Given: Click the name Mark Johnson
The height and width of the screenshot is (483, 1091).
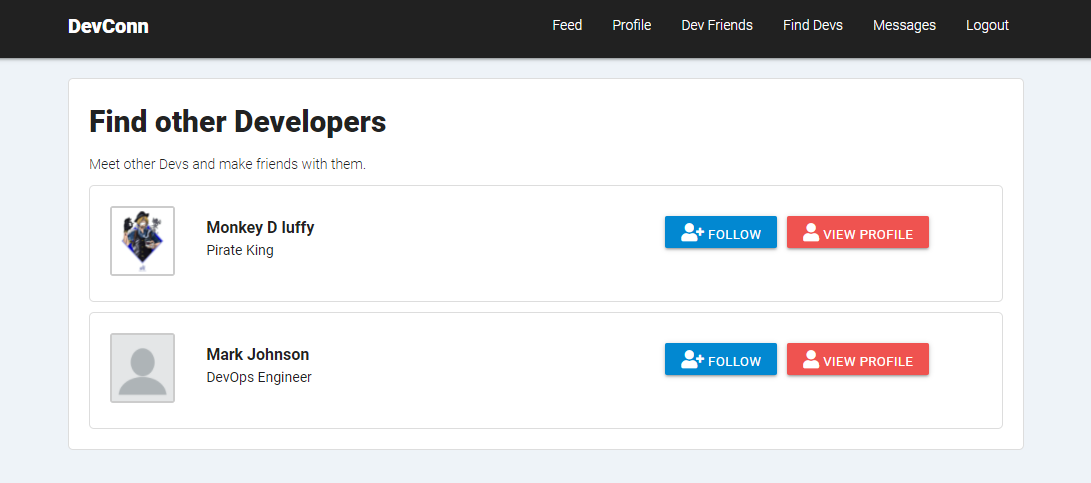Looking at the screenshot, I should pos(257,354).
